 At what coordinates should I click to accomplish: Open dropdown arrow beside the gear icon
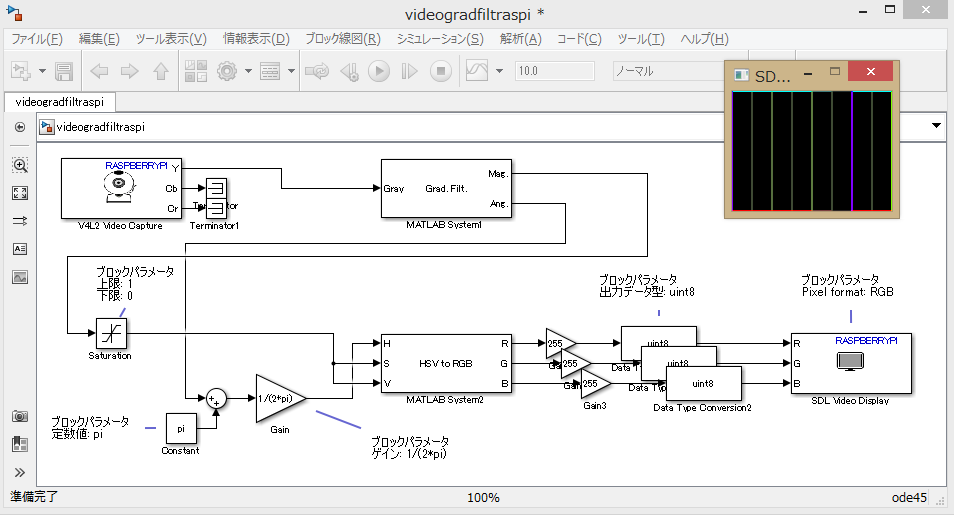[x=247, y=72]
